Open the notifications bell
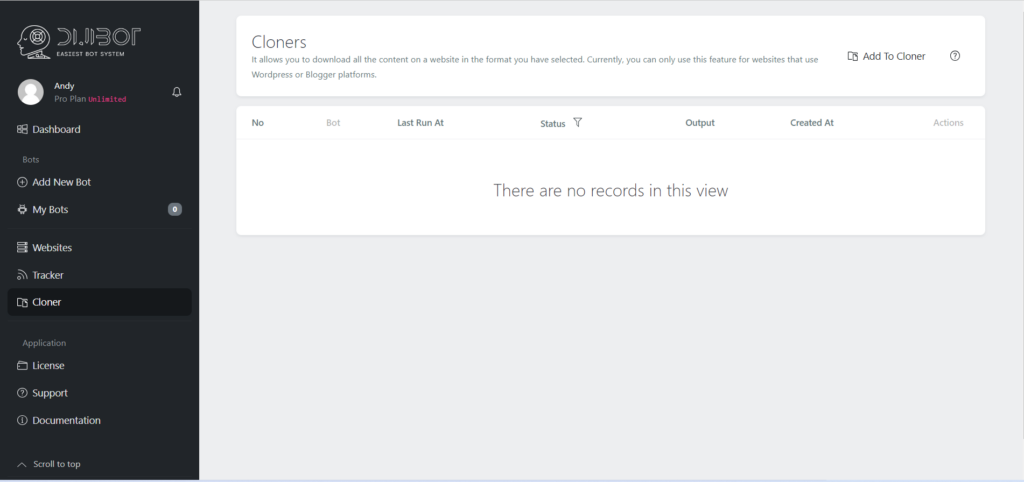The width and height of the screenshot is (1024, 482). coord(176,92)
